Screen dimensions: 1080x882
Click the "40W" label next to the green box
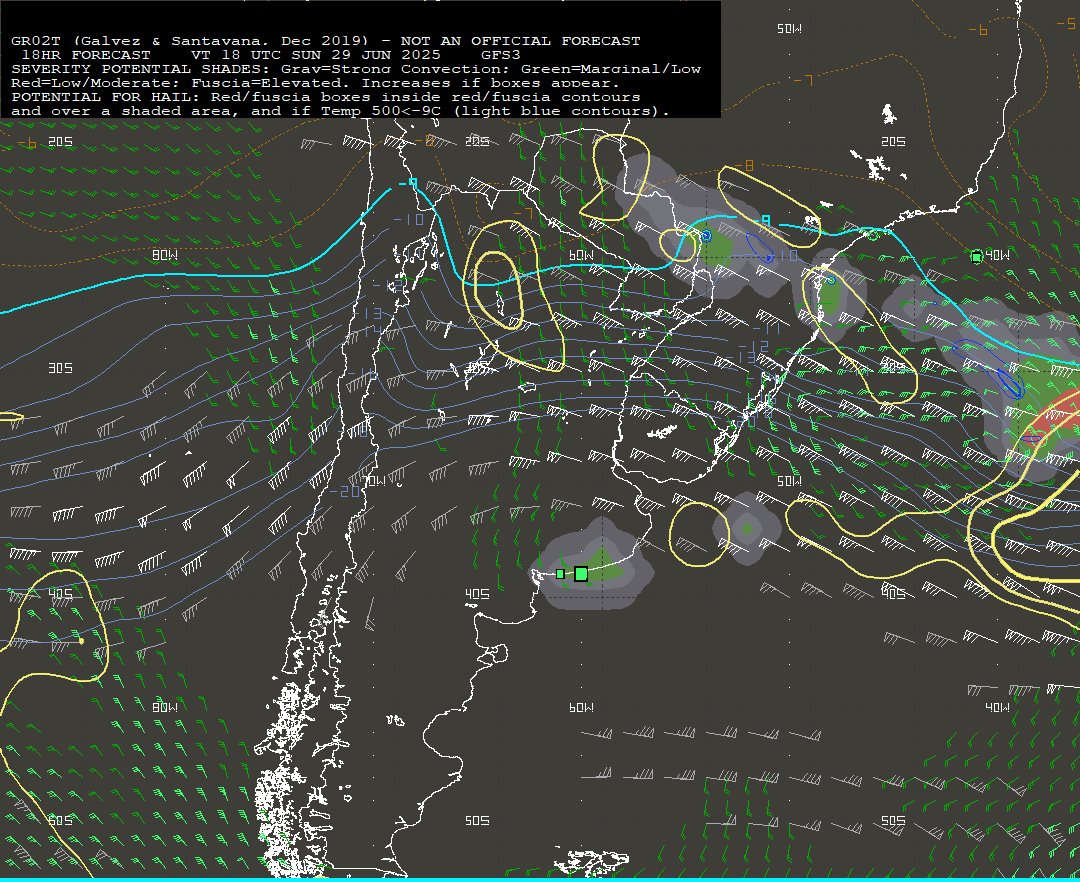point(997,255)
